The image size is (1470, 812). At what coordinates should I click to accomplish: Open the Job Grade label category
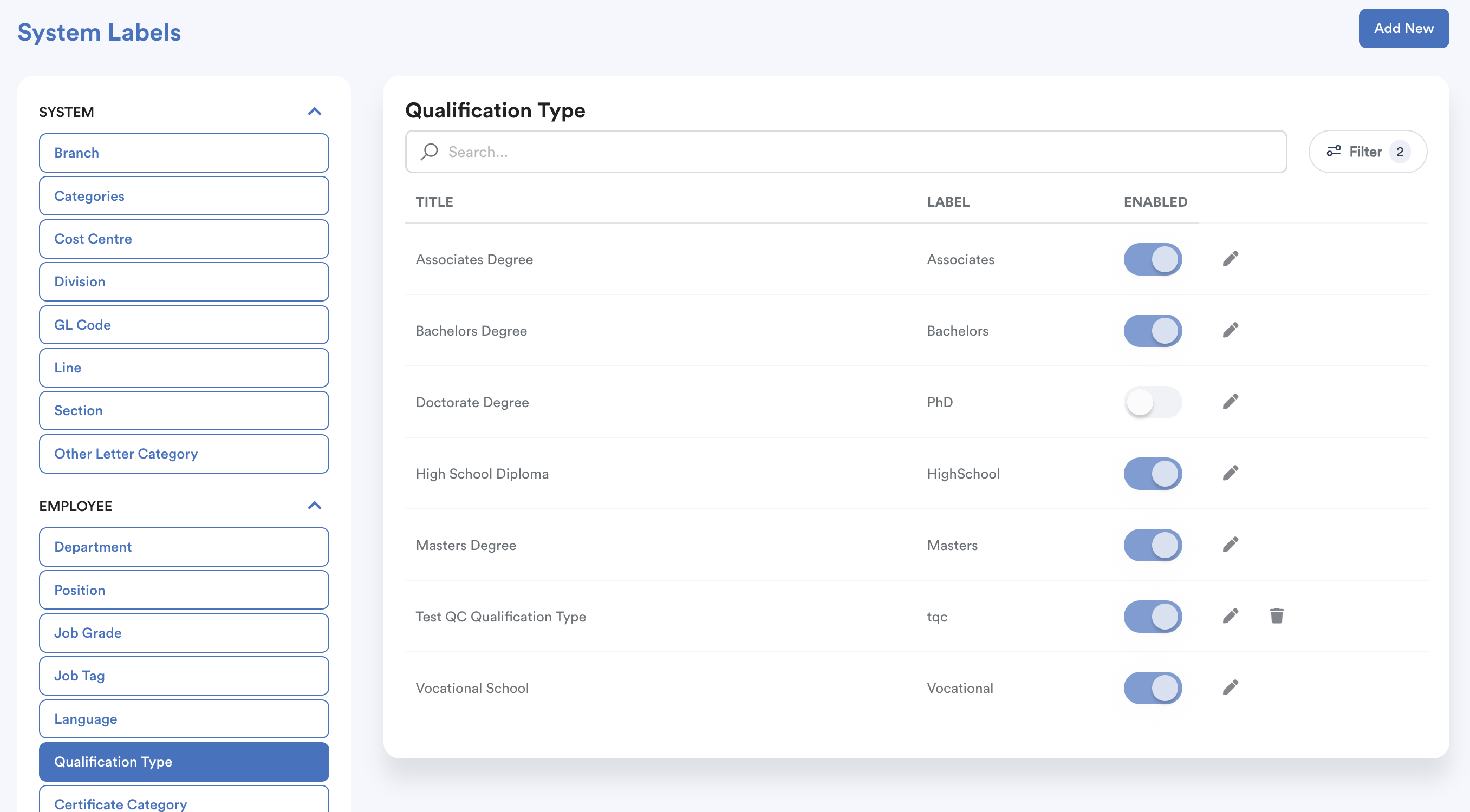tap(184, 633)
